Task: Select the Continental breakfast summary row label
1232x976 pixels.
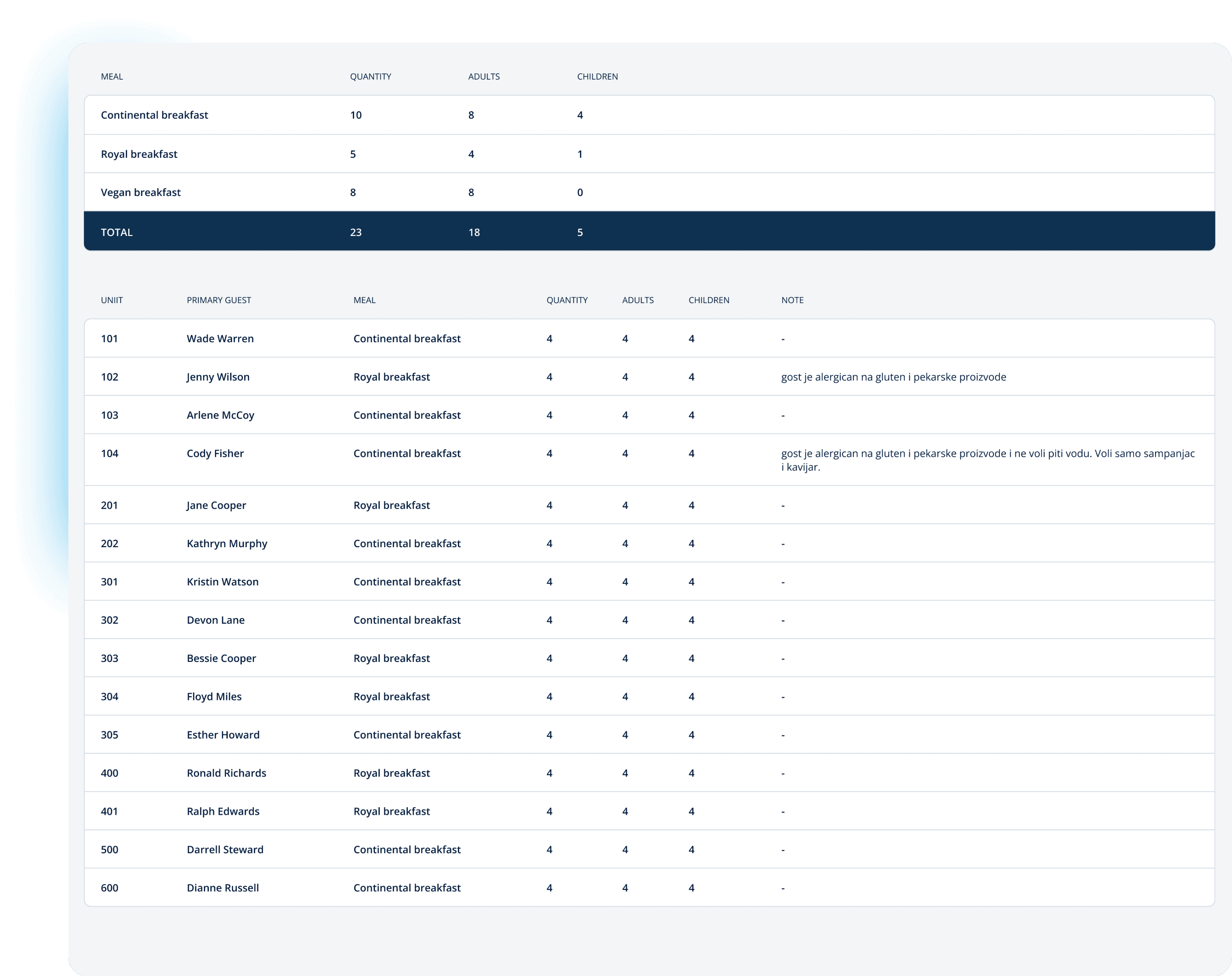Action: [154, 115]
